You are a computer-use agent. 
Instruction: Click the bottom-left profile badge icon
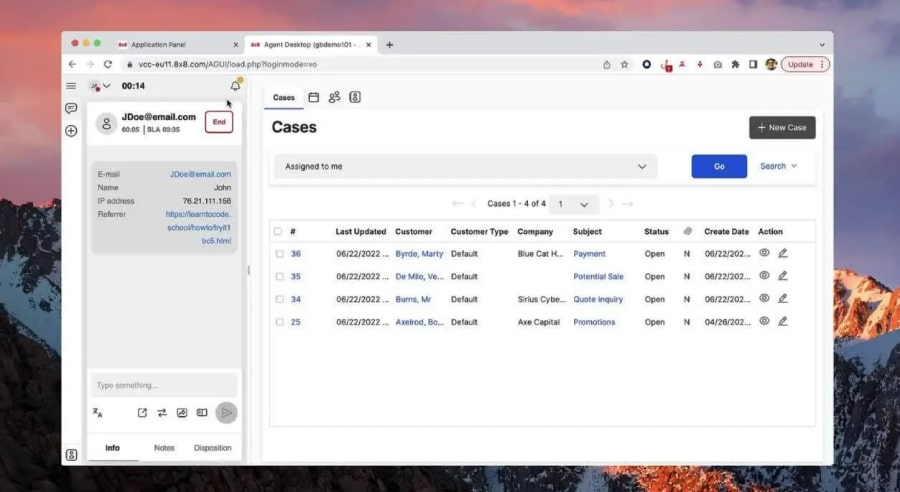71,455
